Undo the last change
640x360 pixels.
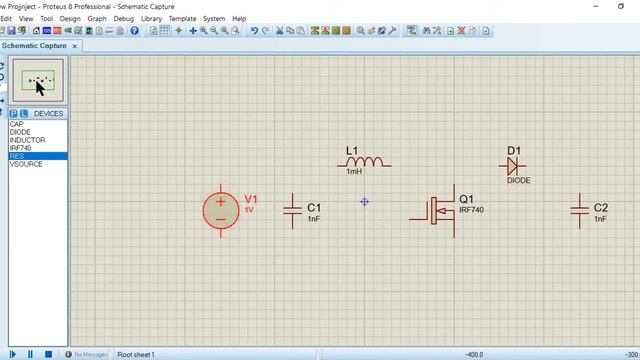pos(254,31)
